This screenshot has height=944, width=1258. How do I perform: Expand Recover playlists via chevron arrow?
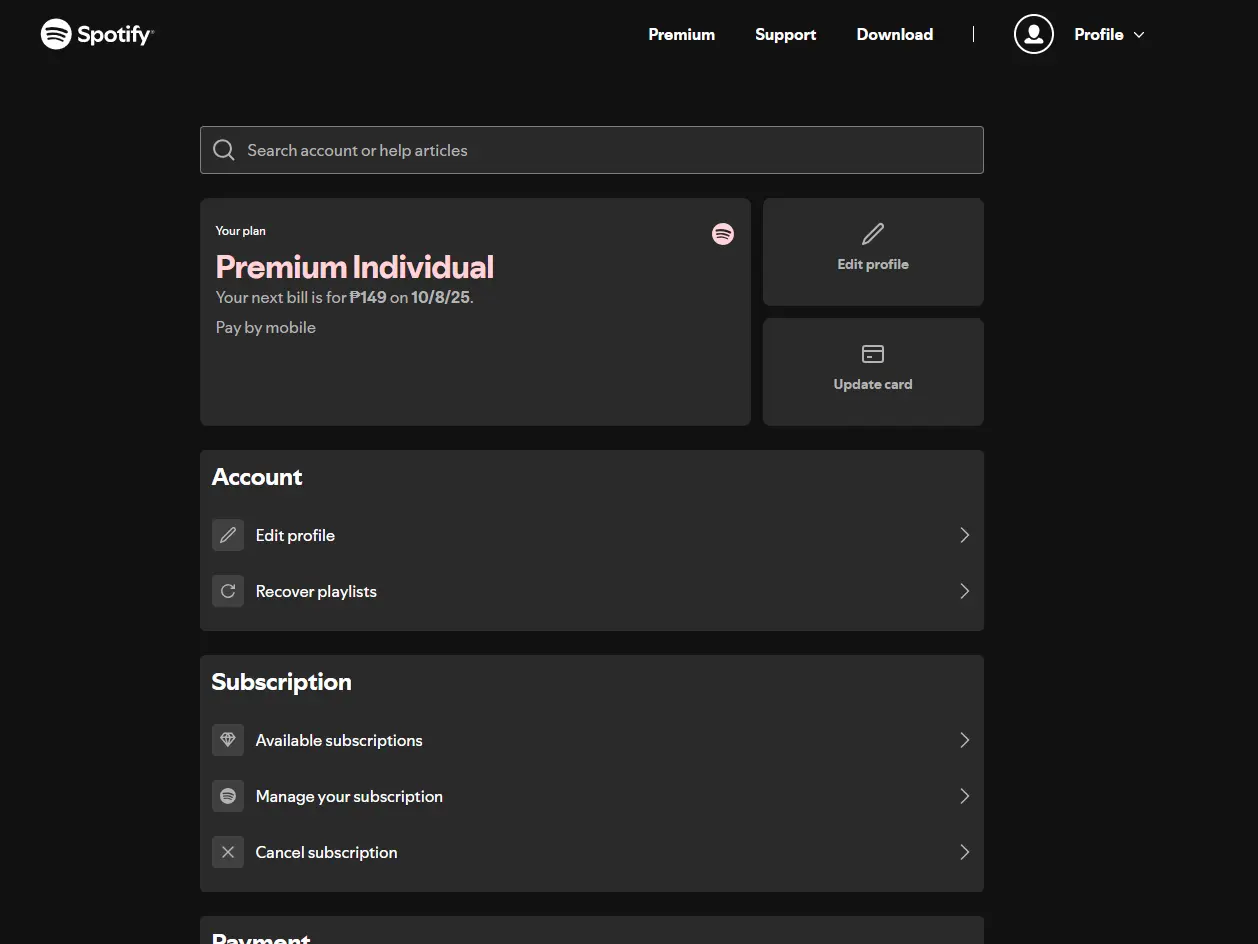964,591
